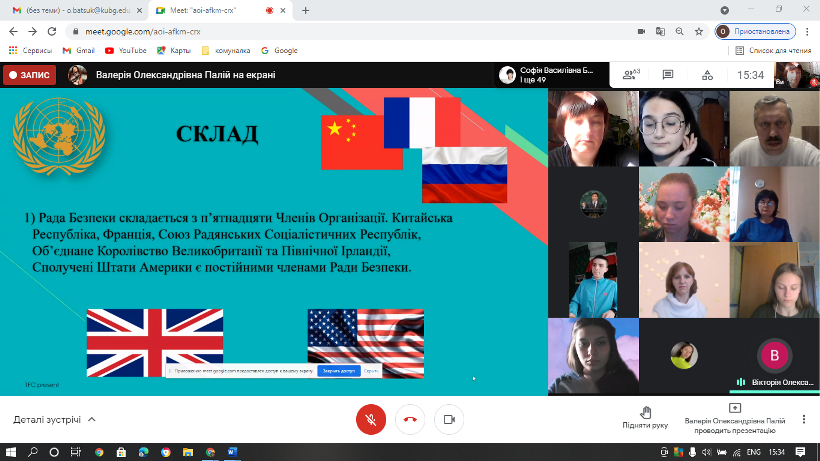Screen dimensions: 820x461
Task: Open the presentation status by Валерія Палій
Action: pos(735,419)
